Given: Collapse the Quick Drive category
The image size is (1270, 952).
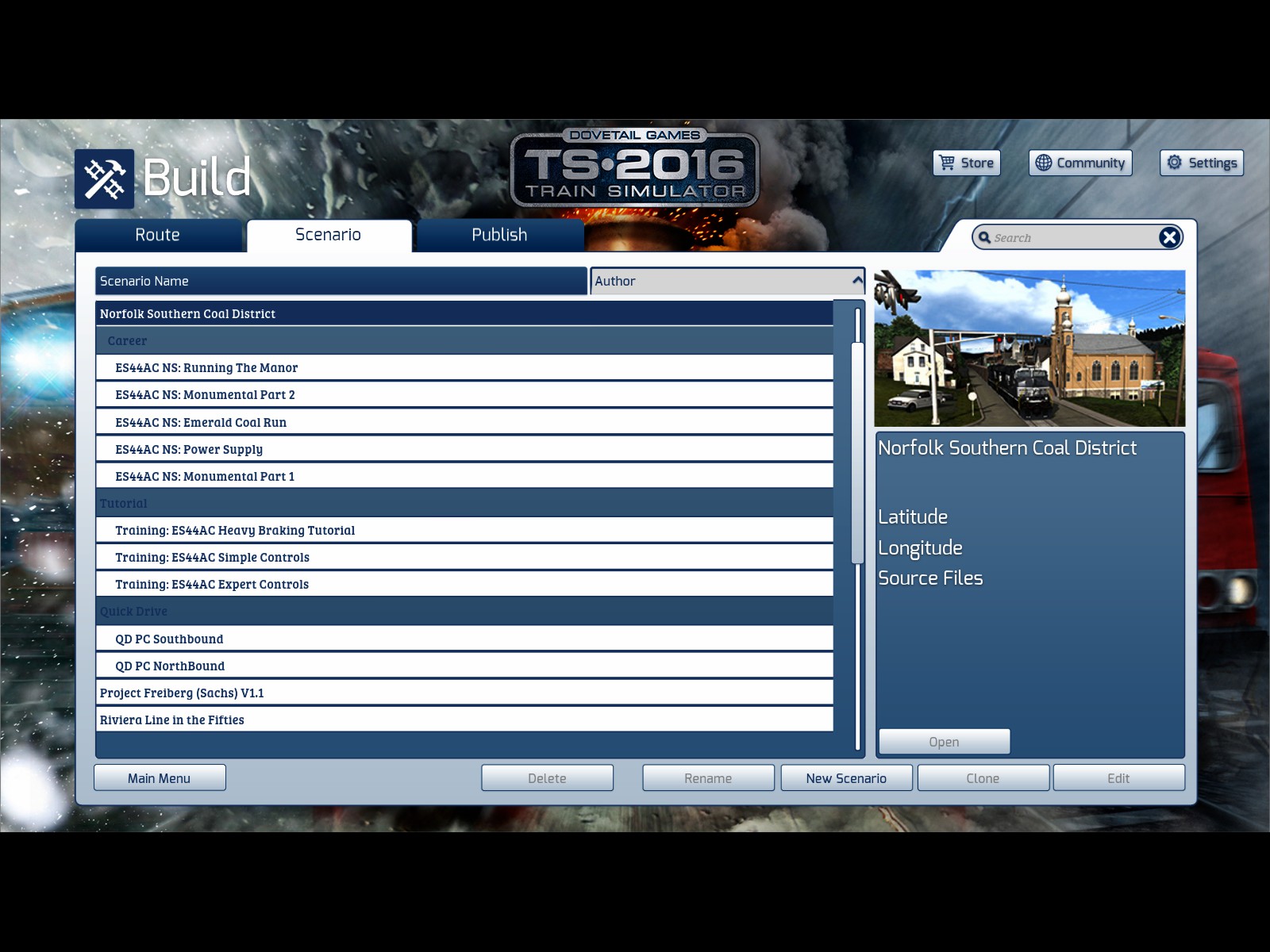Looking at the screenshot, I should click(464, 611).
